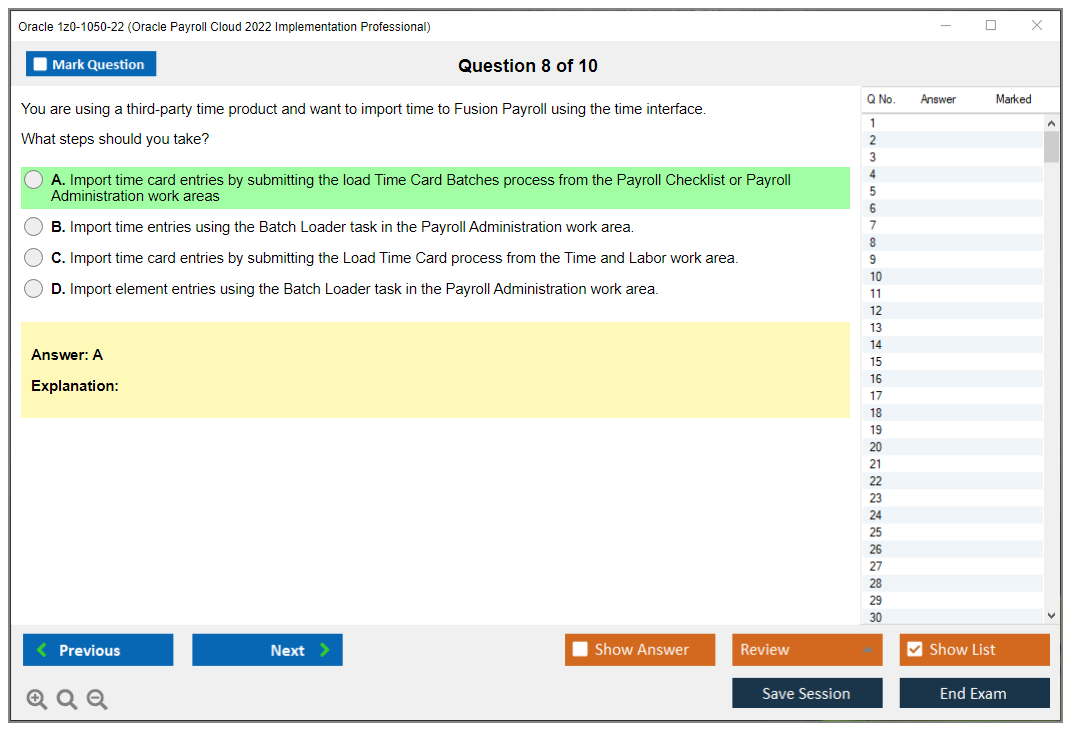Click the white square icon in Mark Question
The image size is (1075, 735).
[x=39, y=63]
